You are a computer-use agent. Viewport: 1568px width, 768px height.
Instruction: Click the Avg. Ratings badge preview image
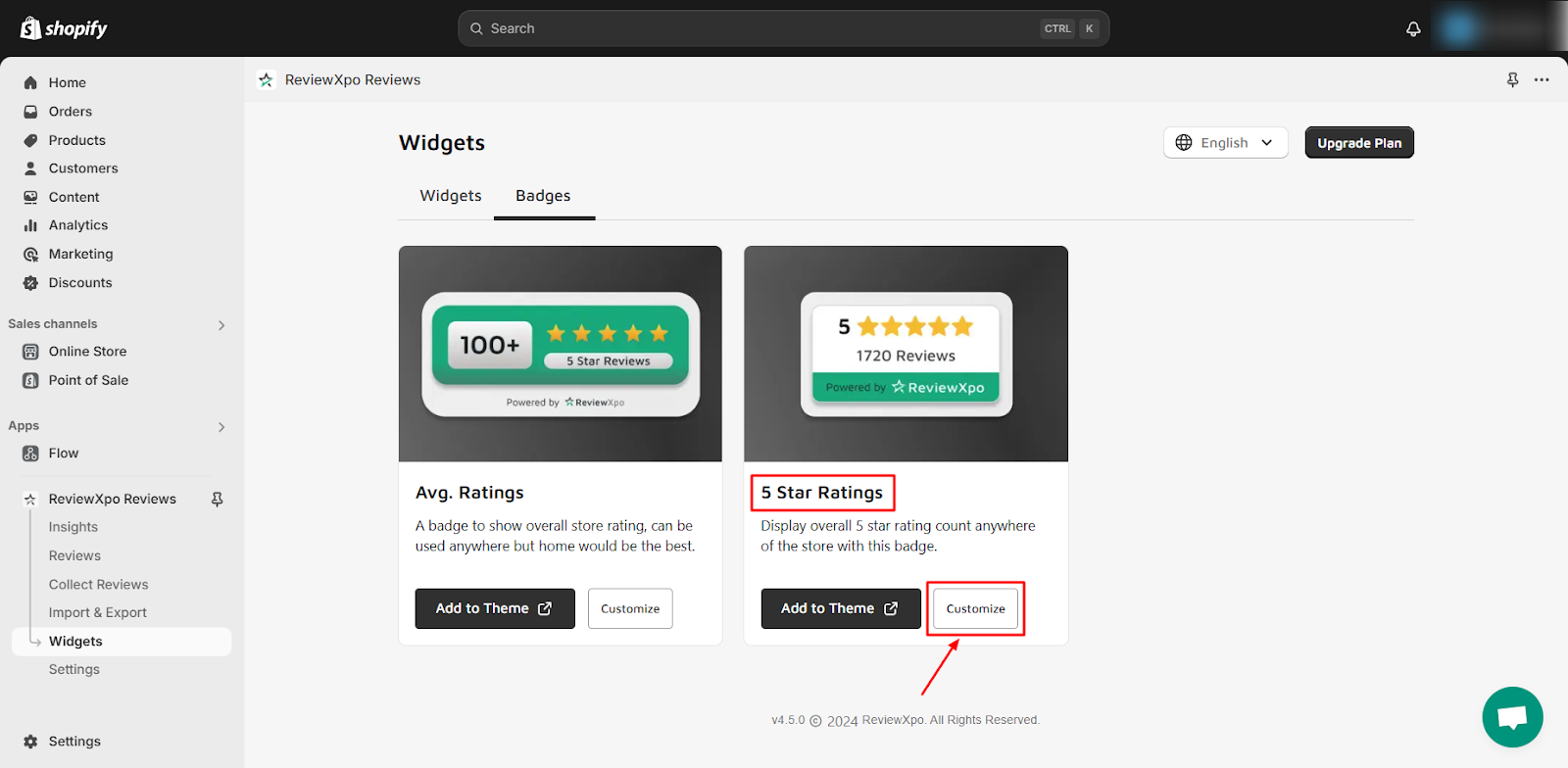(561, 354)
